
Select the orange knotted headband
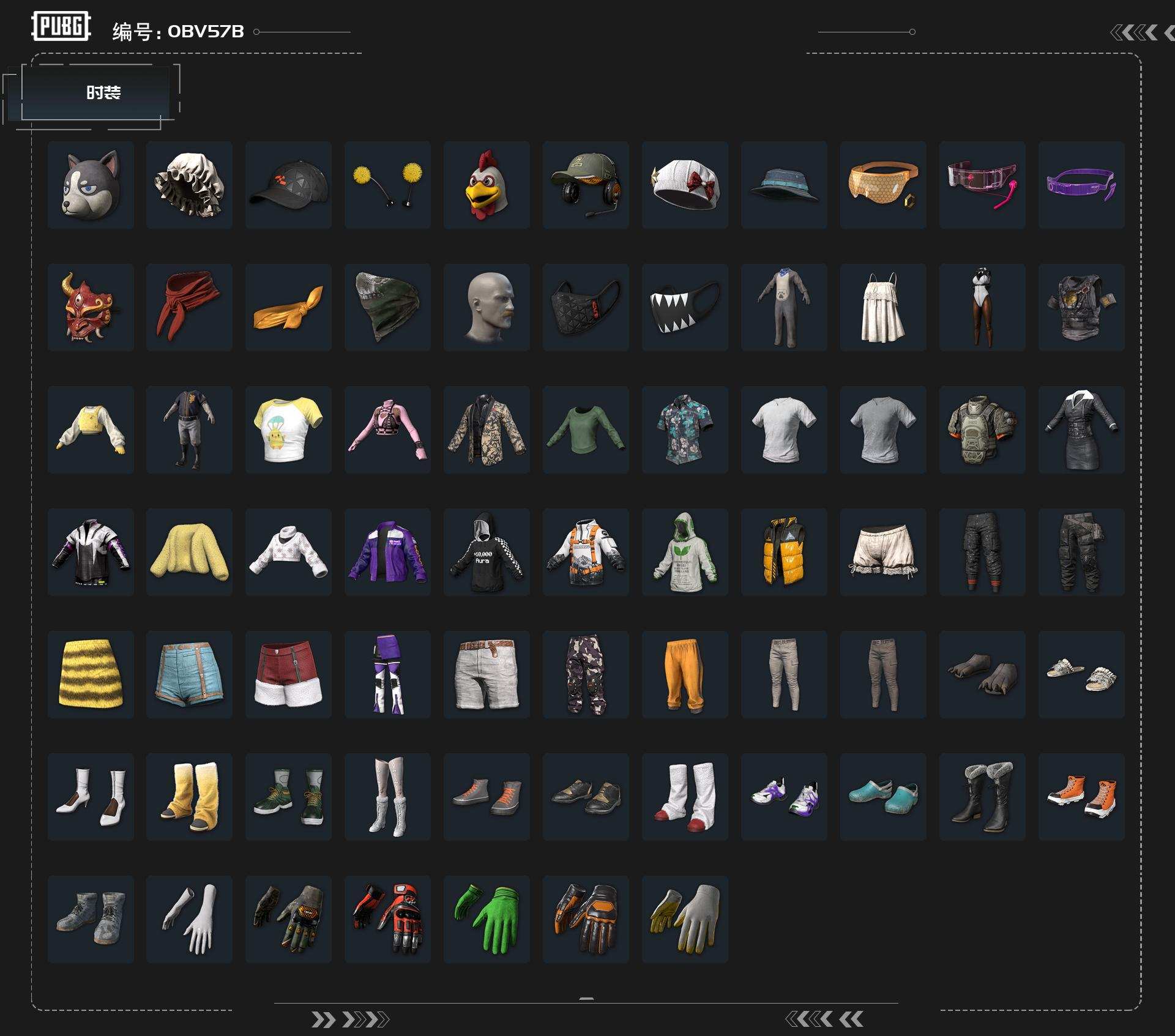289,307
